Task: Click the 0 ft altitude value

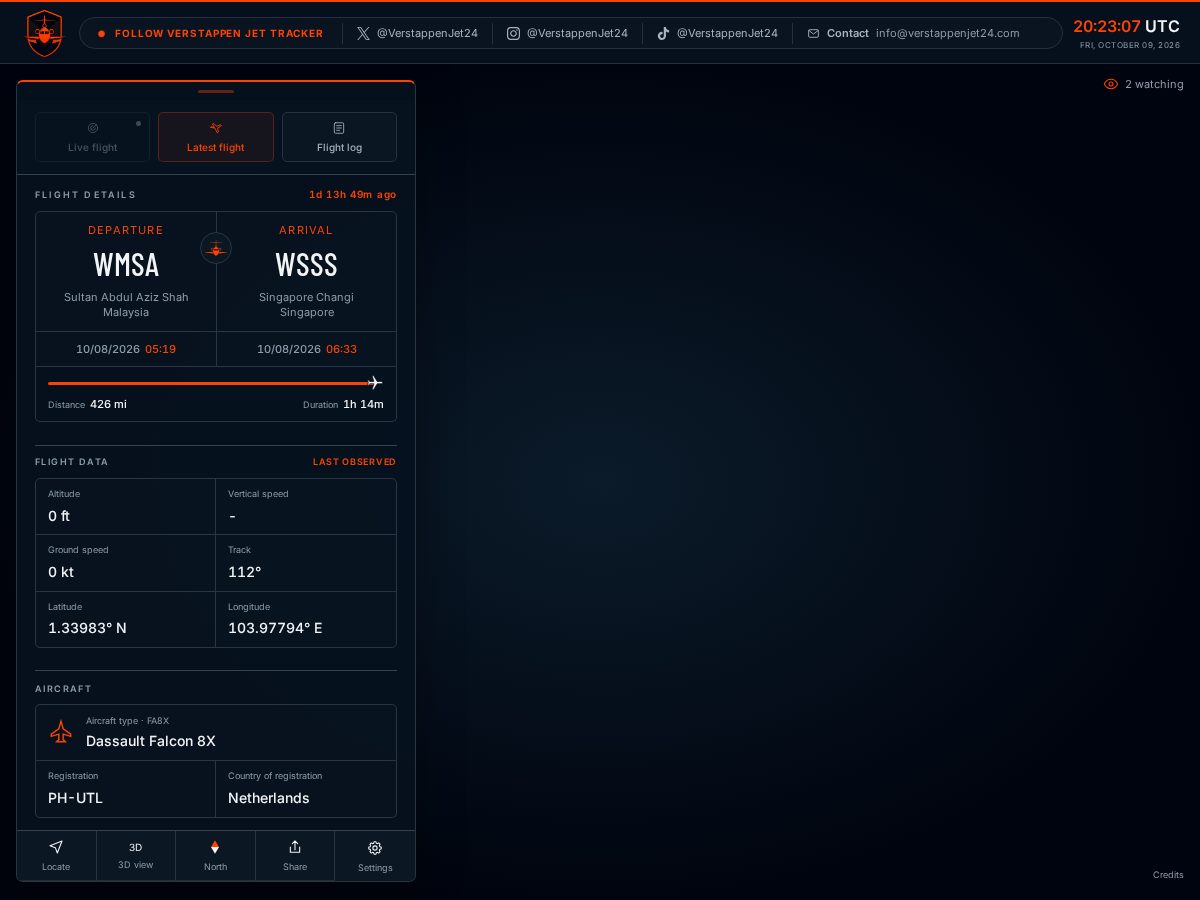Action: [59, 516]
